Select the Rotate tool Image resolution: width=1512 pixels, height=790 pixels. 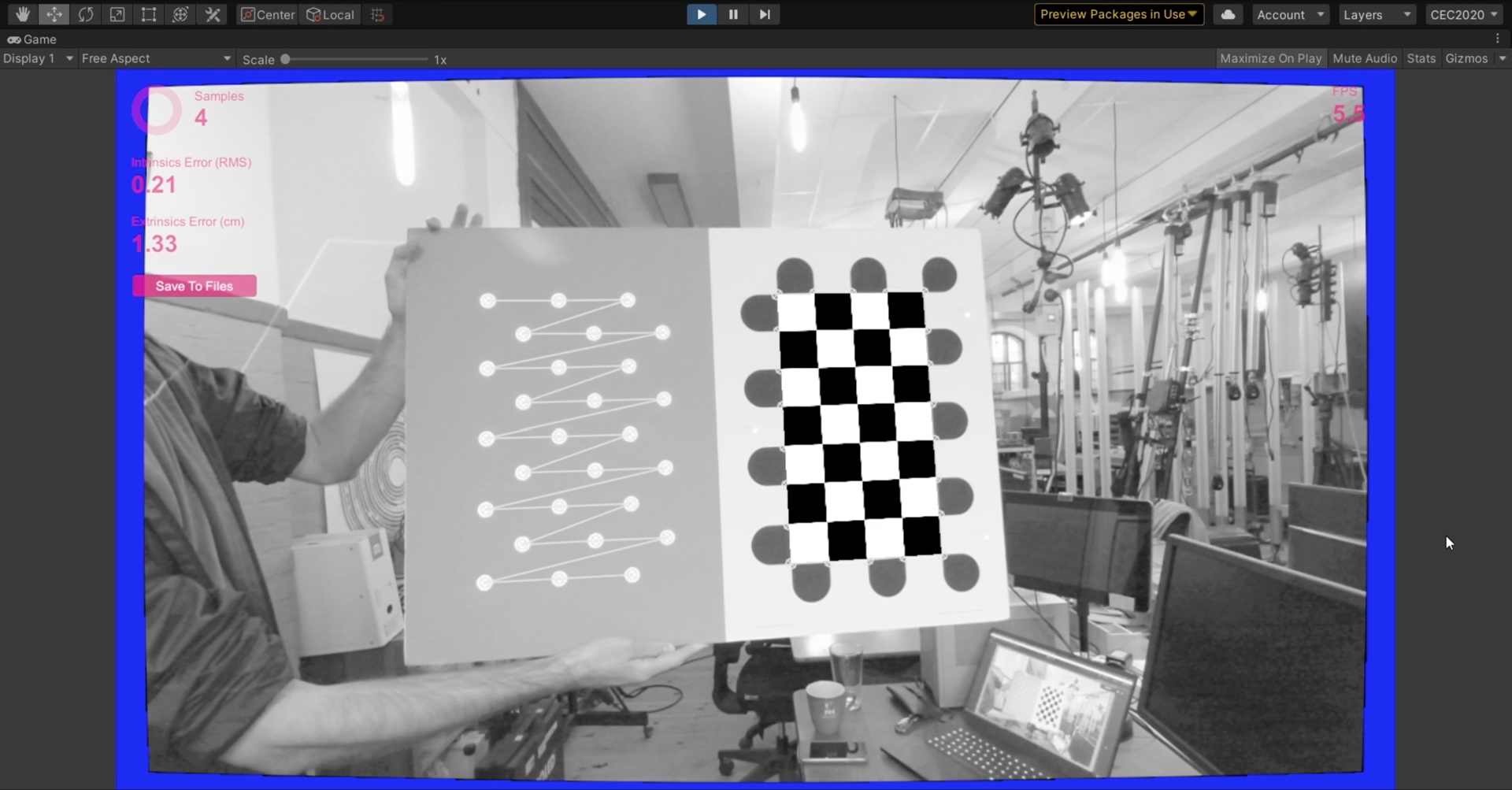coord(86,14)
